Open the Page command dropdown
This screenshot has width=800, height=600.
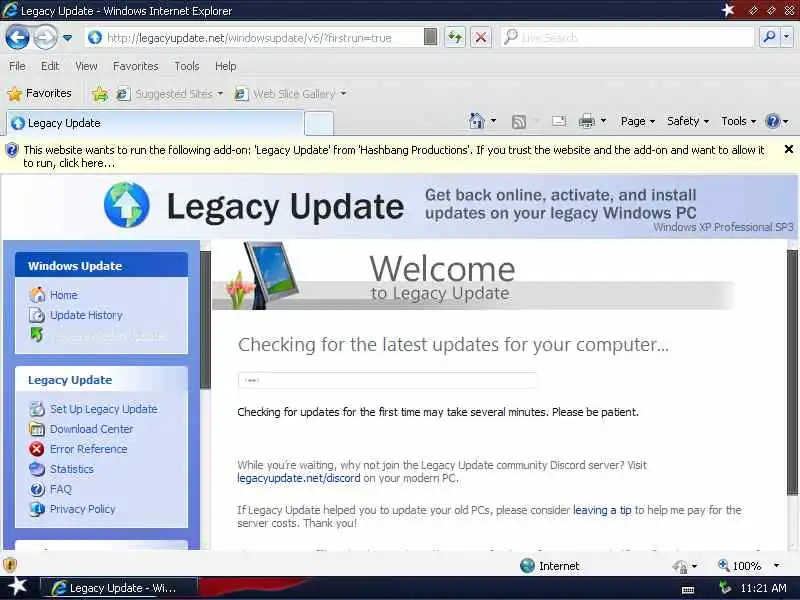coord(638,121)
